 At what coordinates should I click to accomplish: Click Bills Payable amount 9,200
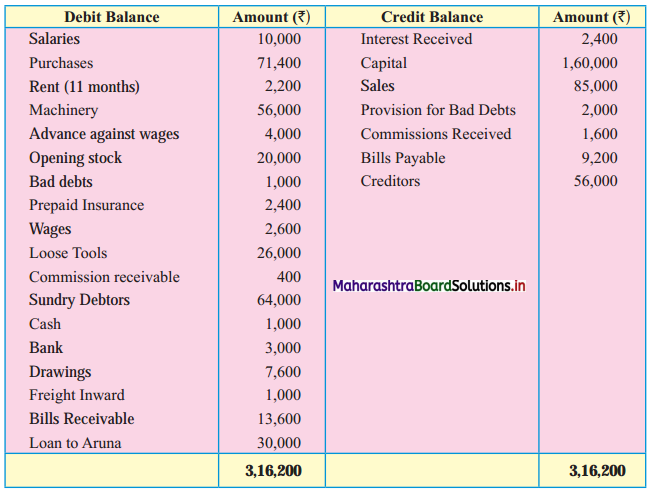coord(600,158)
